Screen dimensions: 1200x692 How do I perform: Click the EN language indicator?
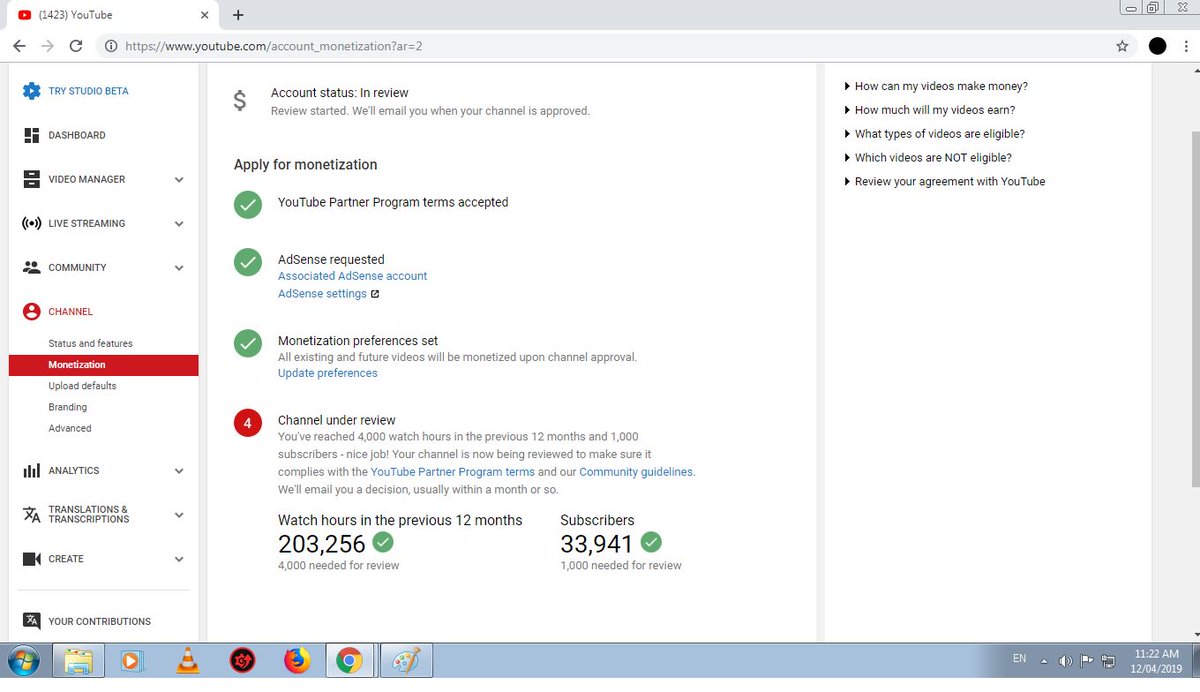1019,659
